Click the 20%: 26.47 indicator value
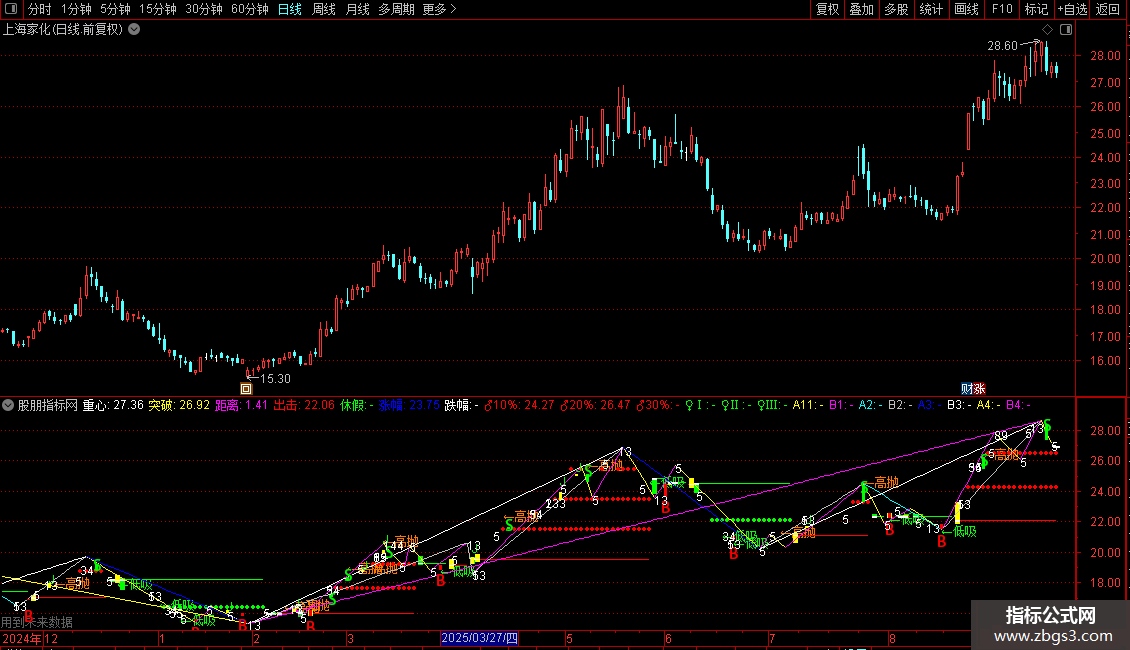This screenshot has width=1130, height=650. click(x=595, y=405)
